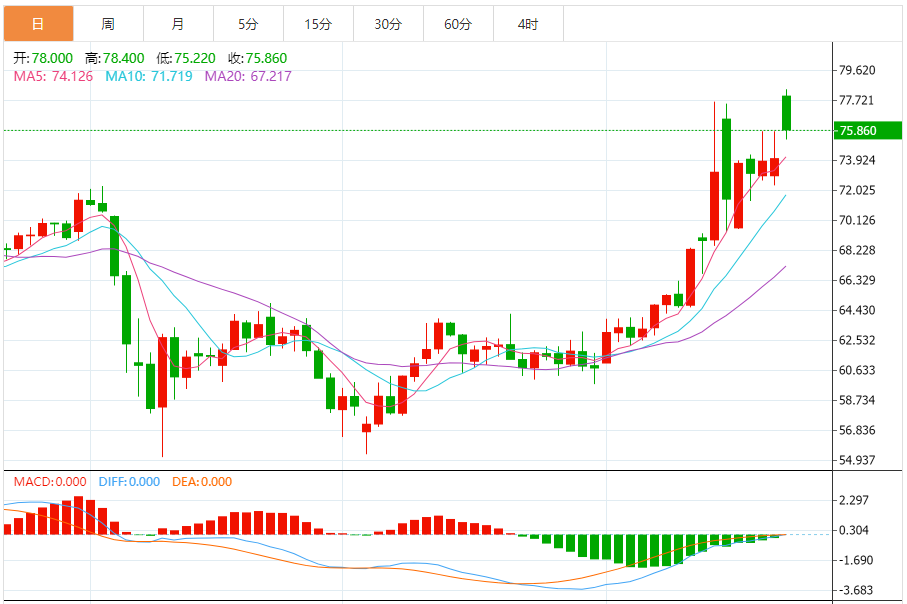Viewport: 907px width, 604px height.
Task: Switch to the 周 weekly tab
Action: pyautogui.click(x=108, y=24)
